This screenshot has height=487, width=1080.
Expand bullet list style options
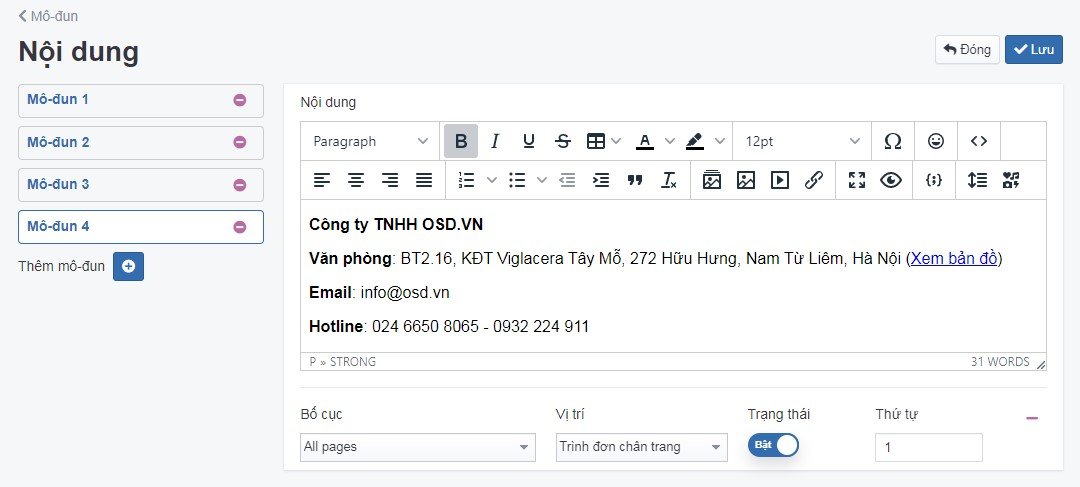(x=541, y=180)
